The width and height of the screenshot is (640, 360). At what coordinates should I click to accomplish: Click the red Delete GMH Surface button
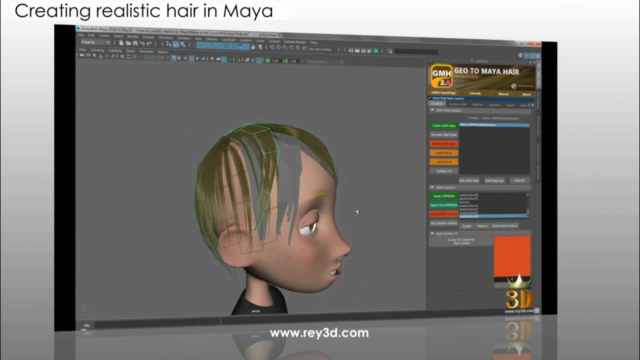click(x=444, y=214)
